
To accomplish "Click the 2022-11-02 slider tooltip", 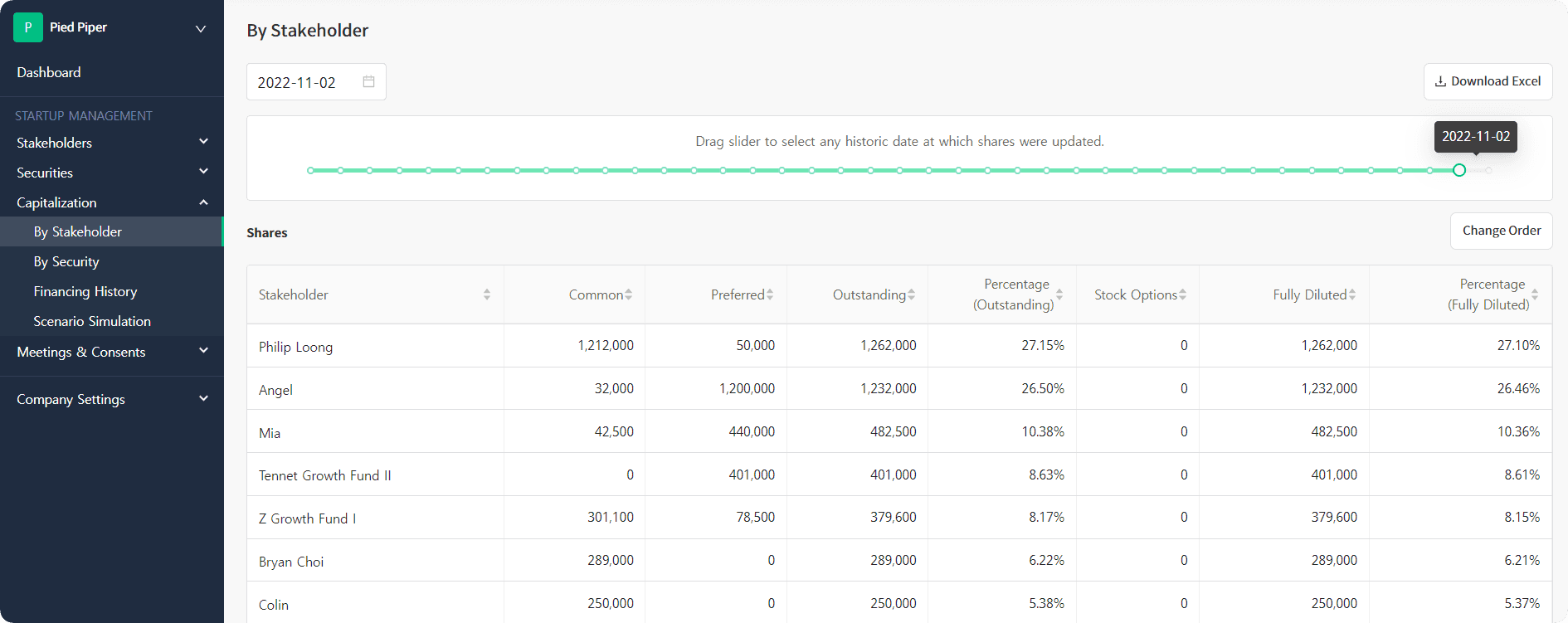I will click(1476, 136).
